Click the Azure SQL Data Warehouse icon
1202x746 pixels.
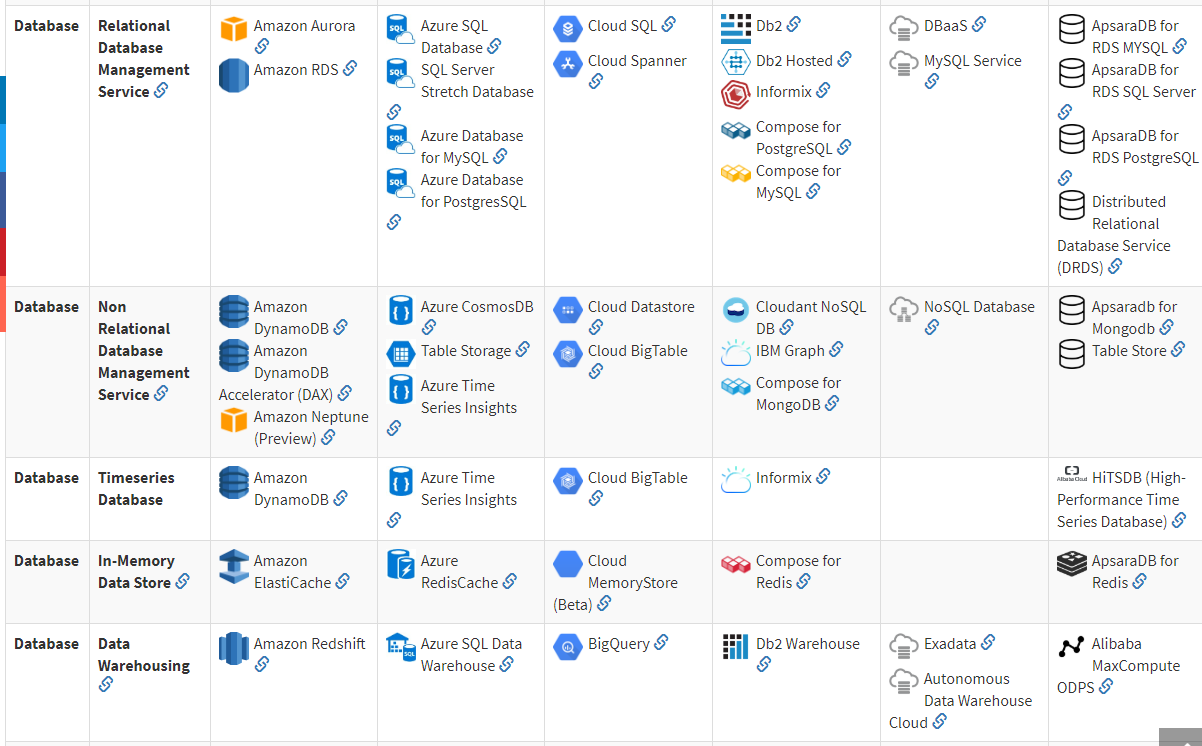pyautogui.click(x=401, y=647)
